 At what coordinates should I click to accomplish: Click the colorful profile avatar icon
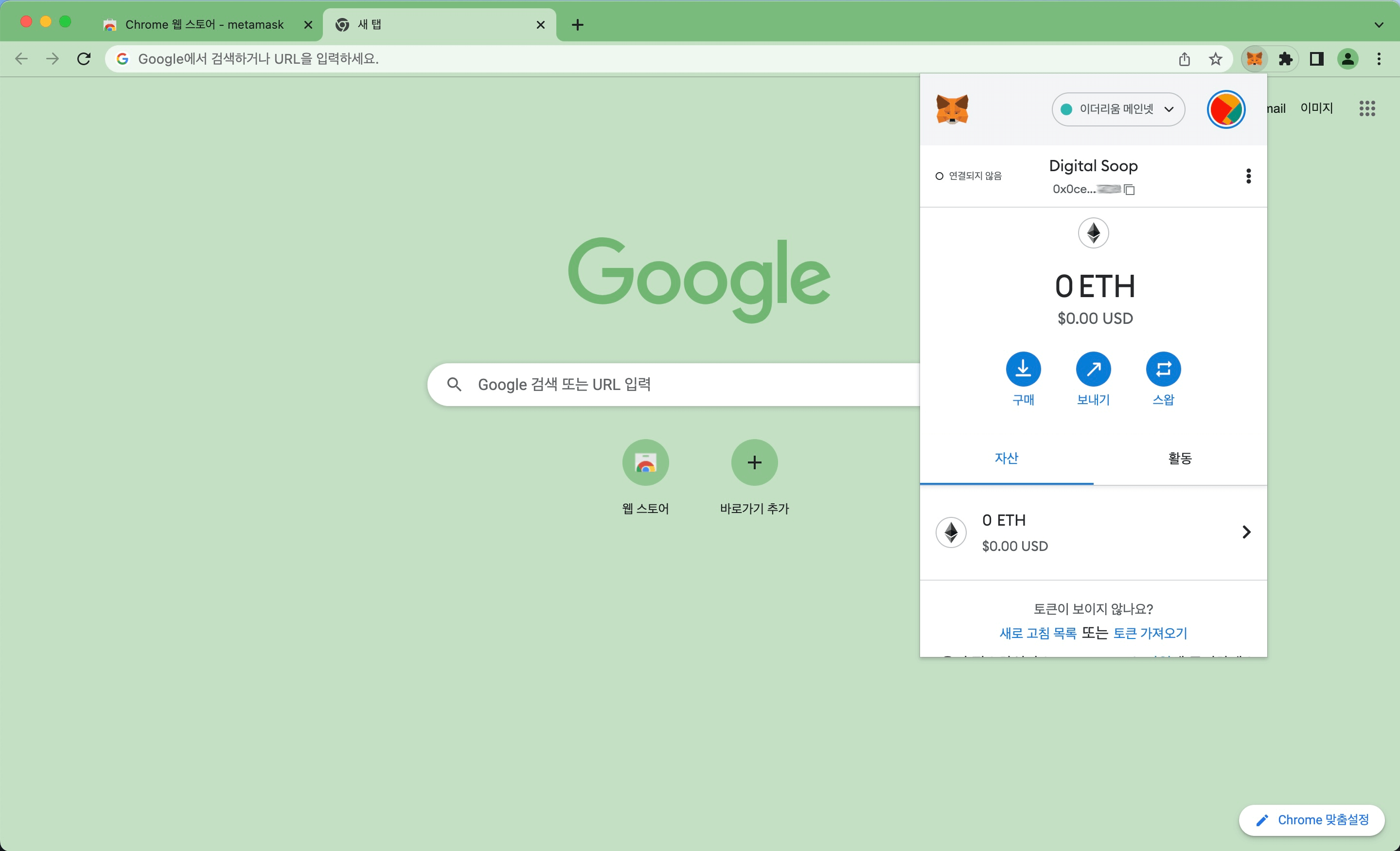coord(1225,109)
